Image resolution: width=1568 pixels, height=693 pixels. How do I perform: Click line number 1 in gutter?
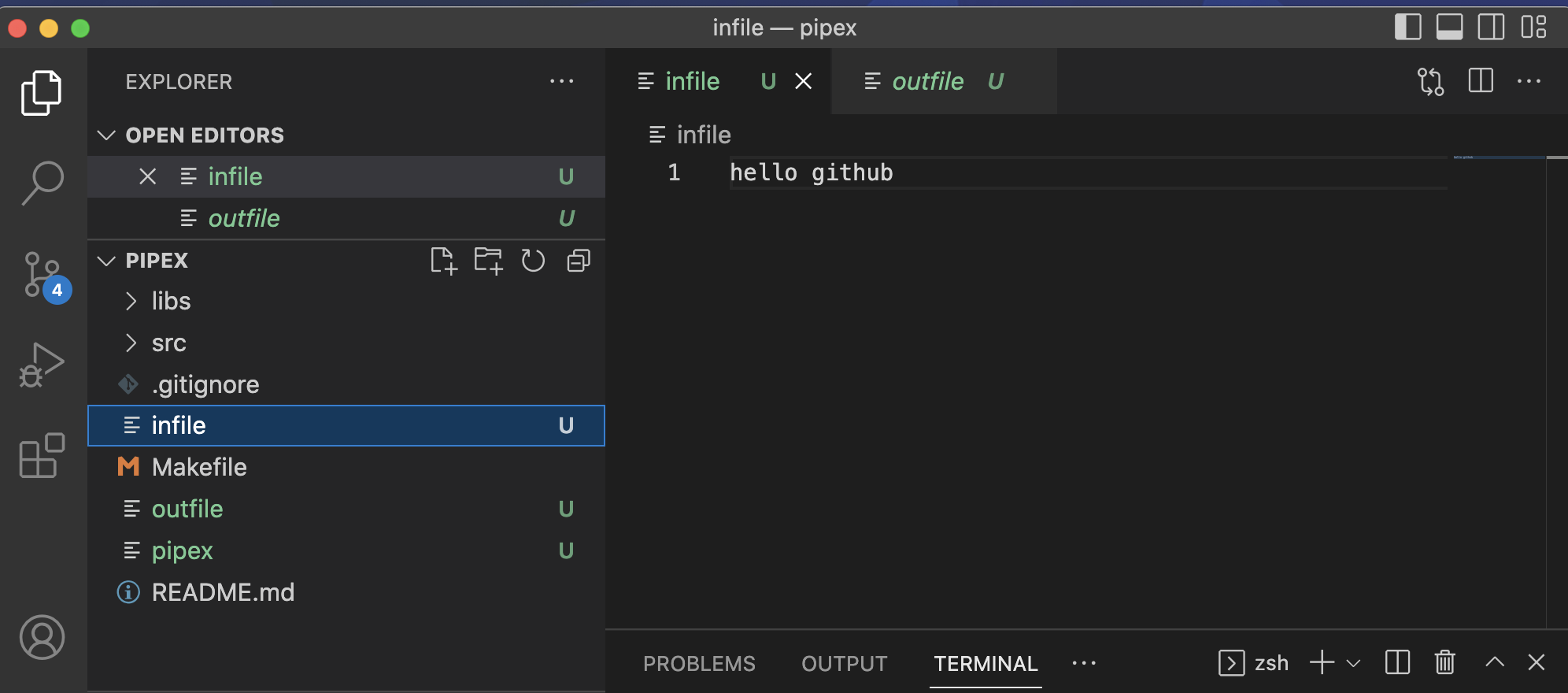(674, 172)
